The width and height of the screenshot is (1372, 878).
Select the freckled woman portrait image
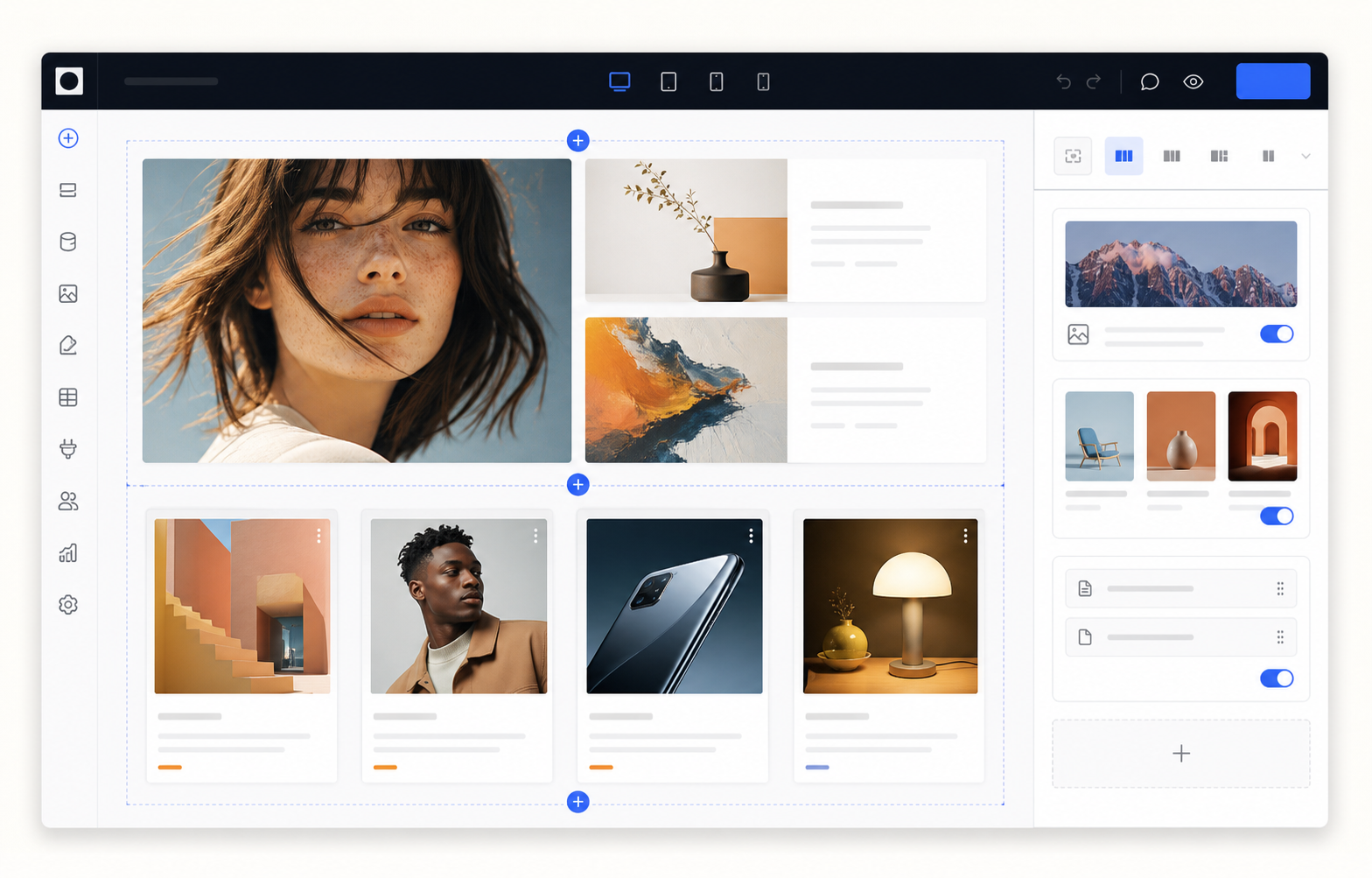pos(357,311)
